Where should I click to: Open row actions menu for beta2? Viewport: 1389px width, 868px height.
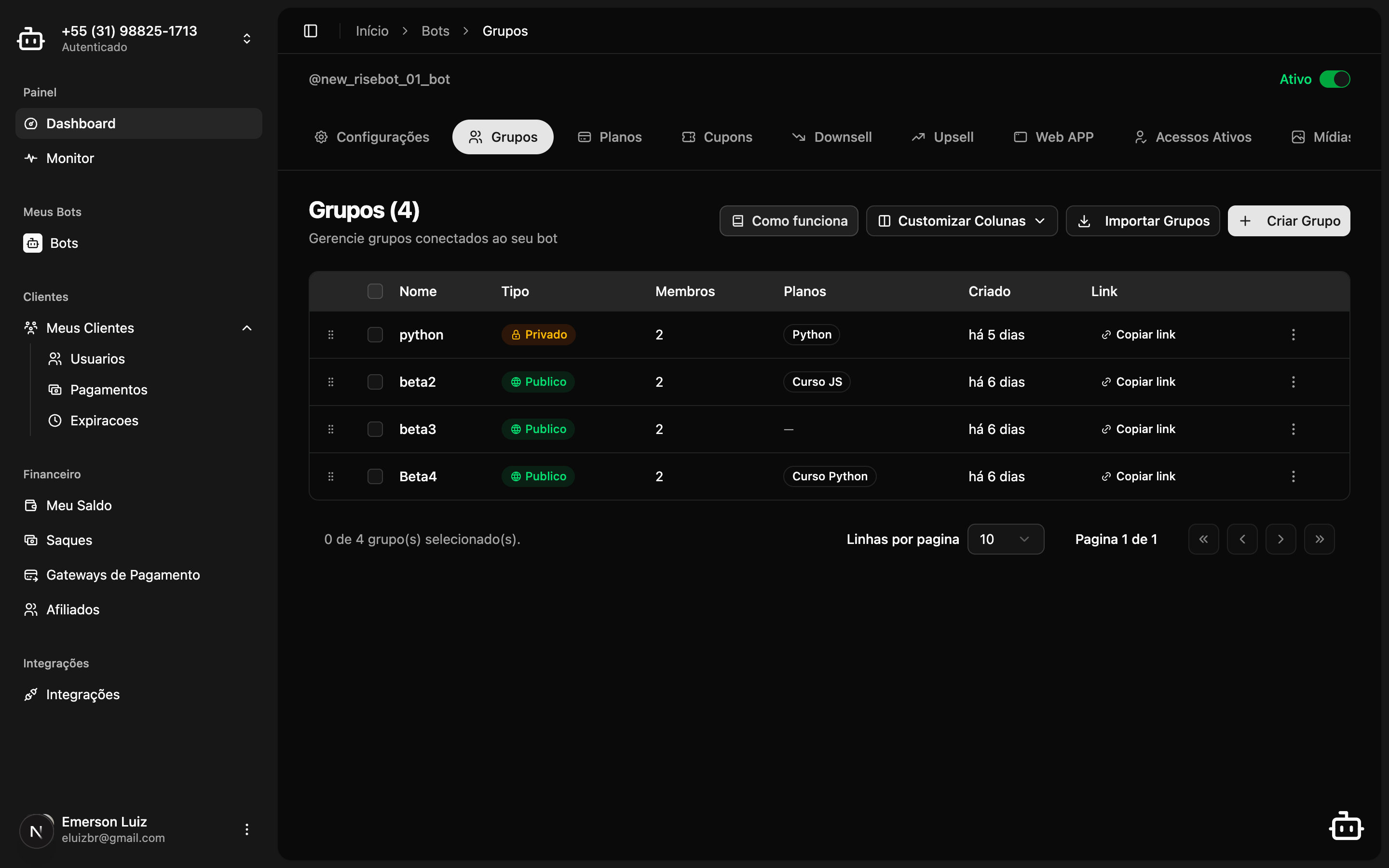point(1293,382)
